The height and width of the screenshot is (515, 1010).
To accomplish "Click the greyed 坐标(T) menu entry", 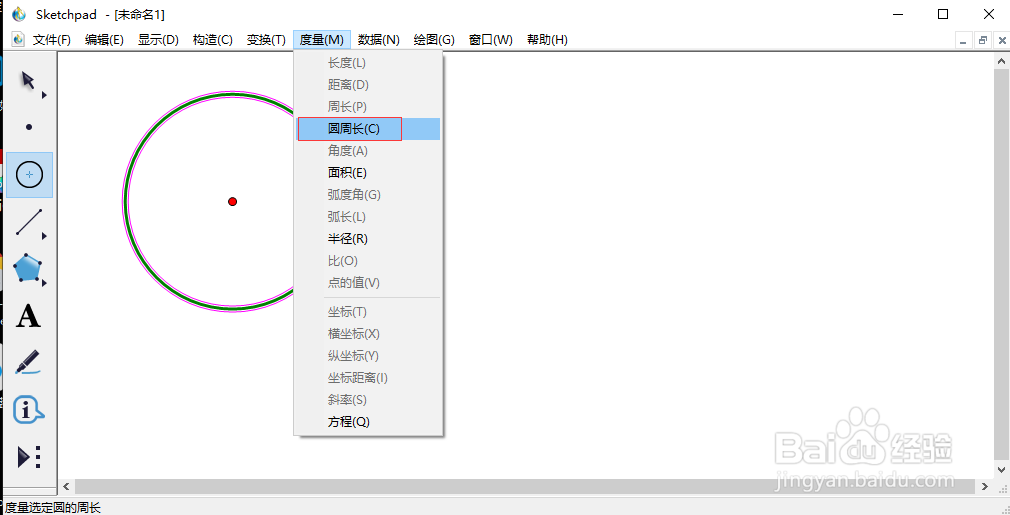I will tap(368, 312).
